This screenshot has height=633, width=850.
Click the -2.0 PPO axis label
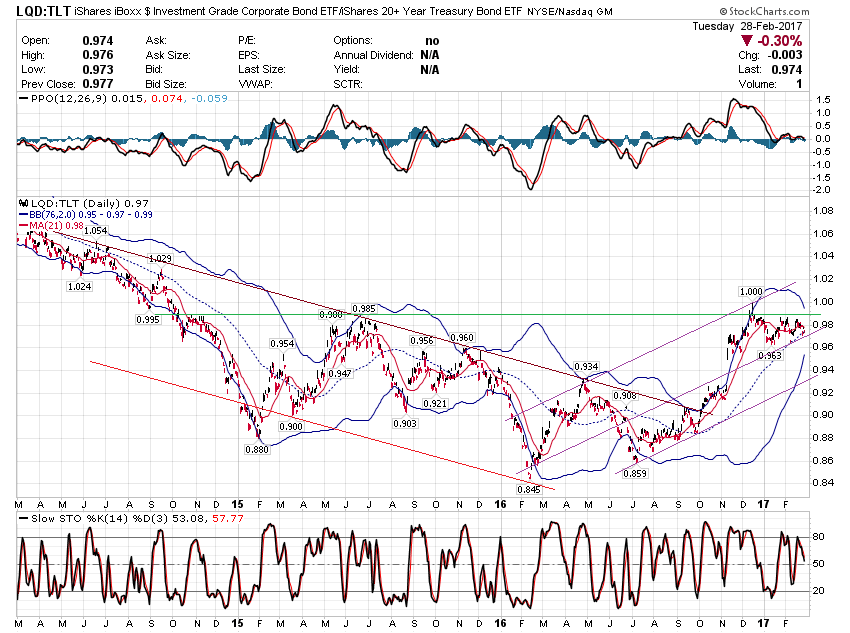[x=822, y=190]
